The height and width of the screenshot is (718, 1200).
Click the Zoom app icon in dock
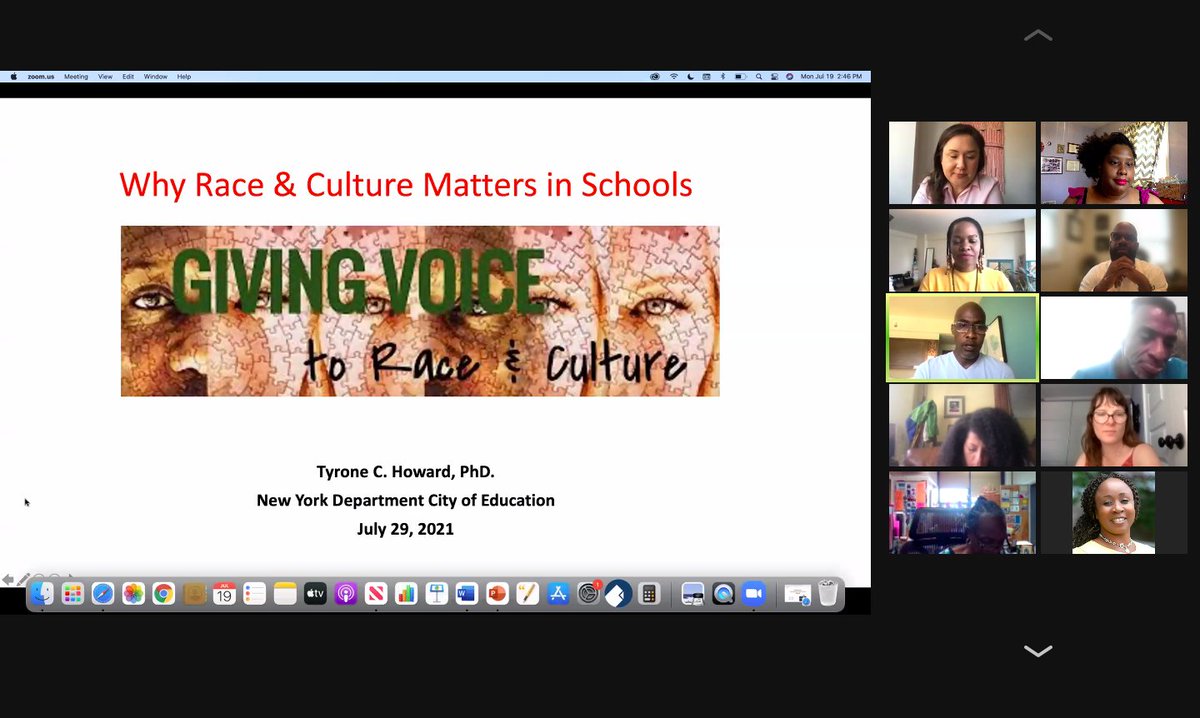click(753, 594)
